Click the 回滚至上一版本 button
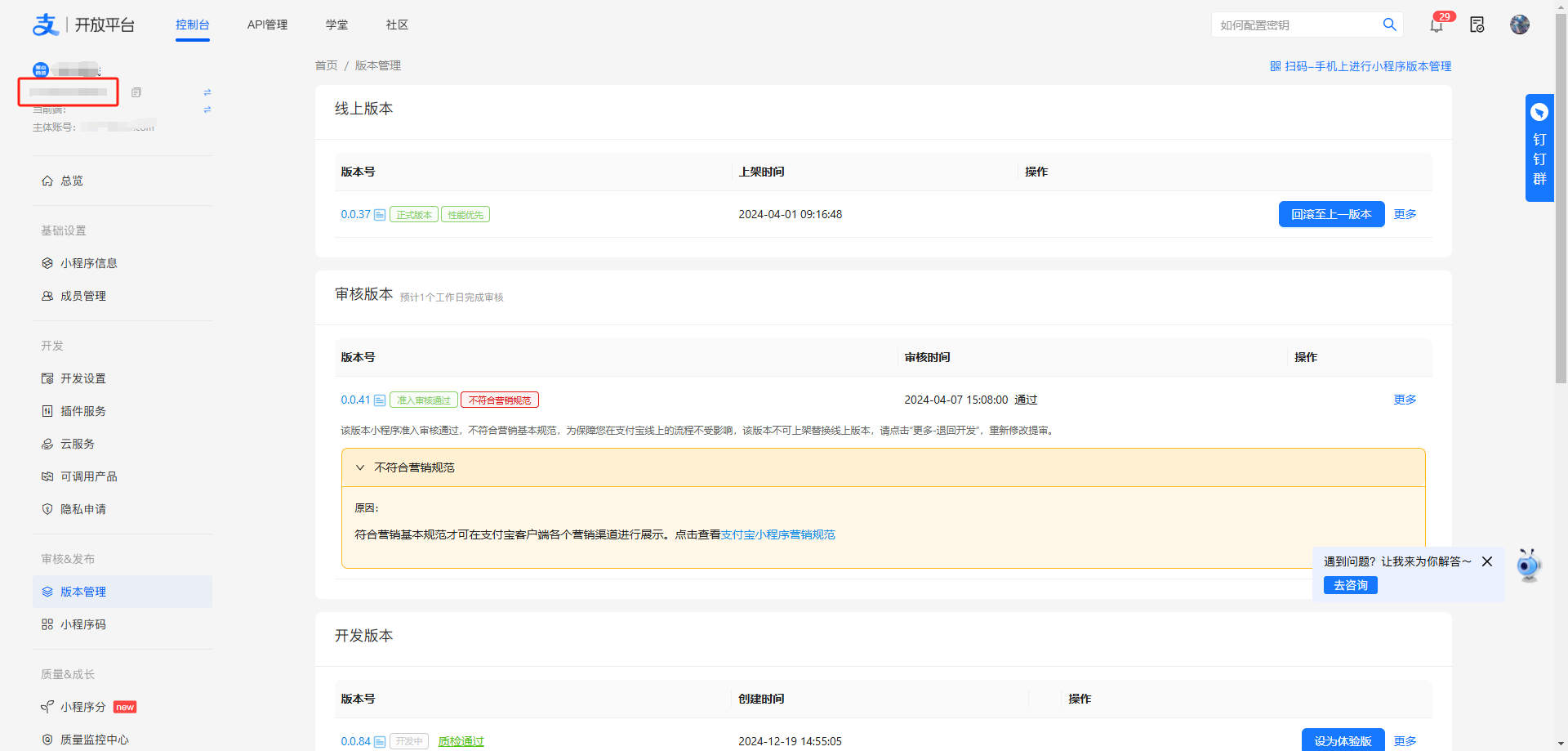Screen dimensions: 1568x751 click(1331, 214)
